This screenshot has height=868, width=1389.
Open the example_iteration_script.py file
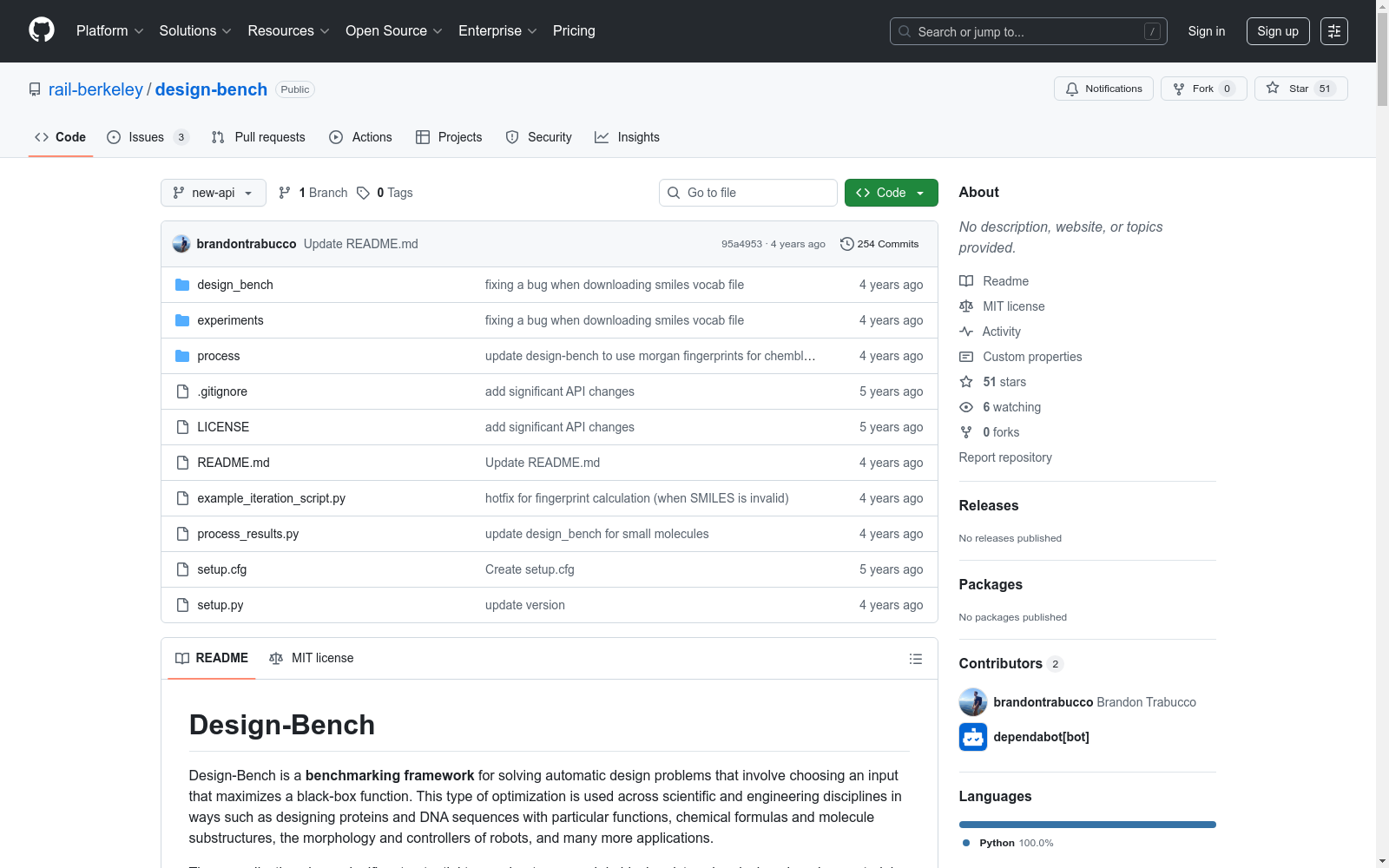pos(271,498)
